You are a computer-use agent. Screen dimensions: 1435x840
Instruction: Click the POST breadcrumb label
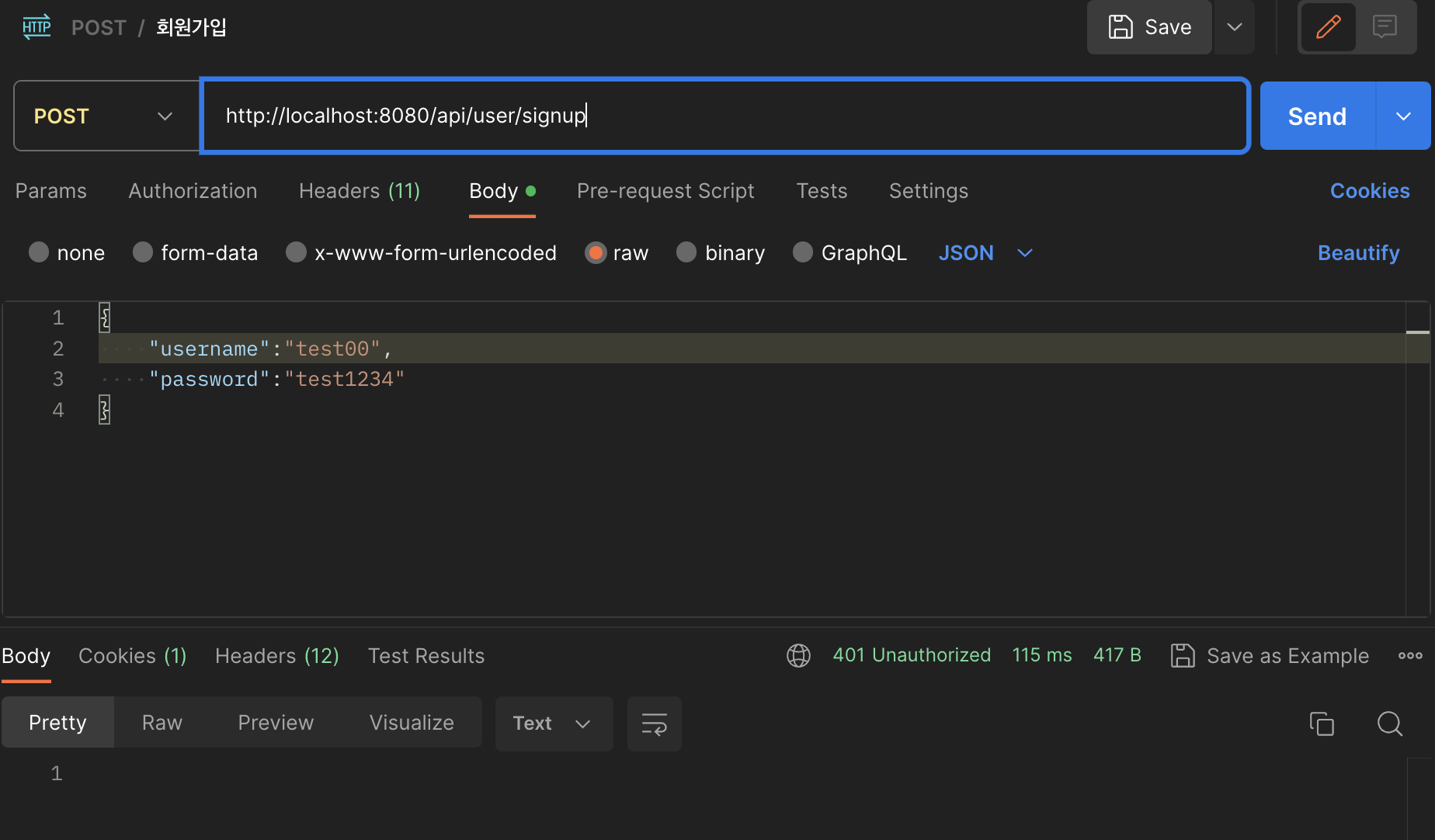coord(99,28)
